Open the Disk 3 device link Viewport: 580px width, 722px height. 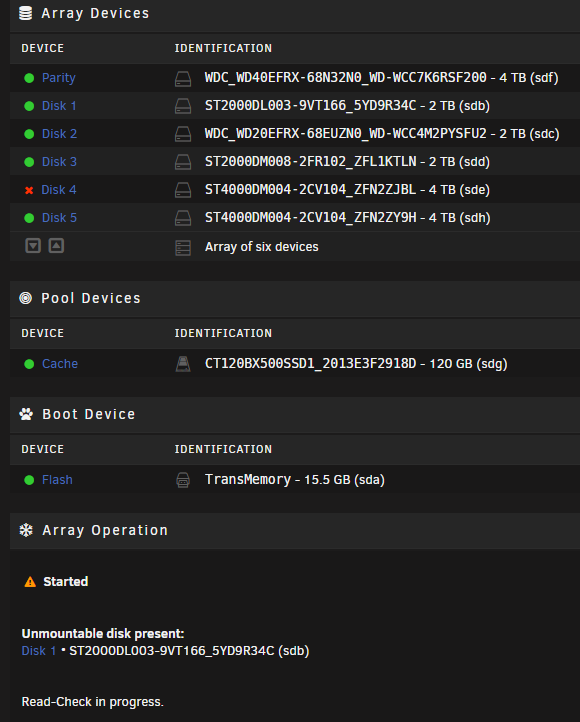coord(59,162)
